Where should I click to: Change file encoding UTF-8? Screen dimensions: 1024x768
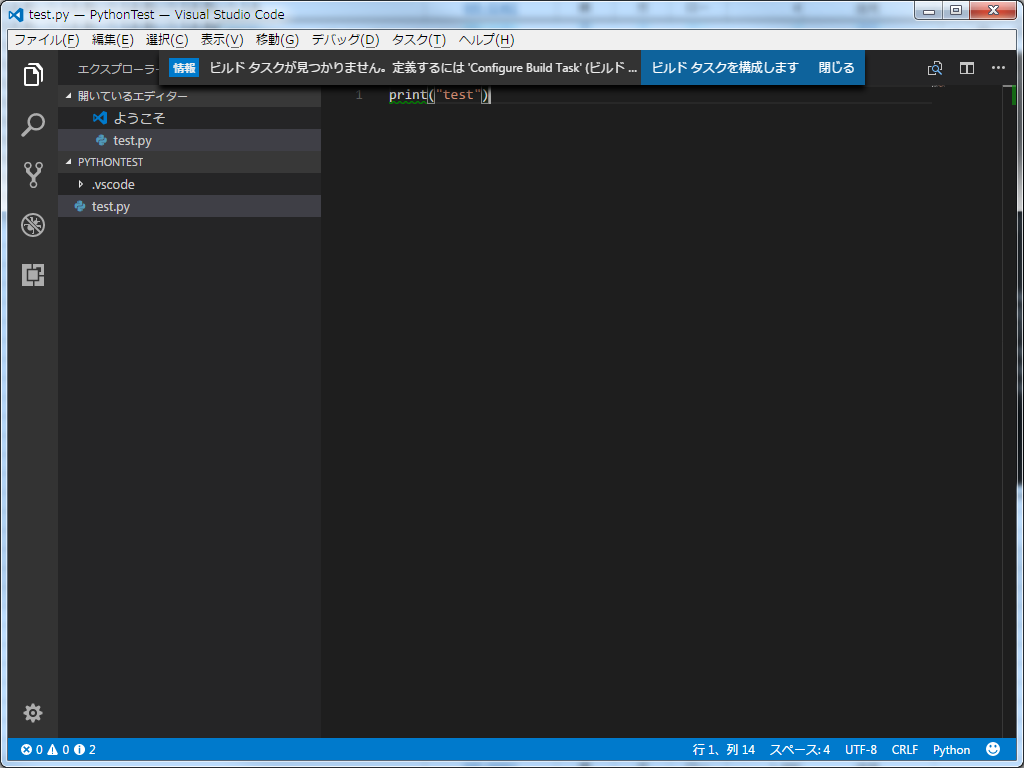pyautogui.click(x=861, y=750)
